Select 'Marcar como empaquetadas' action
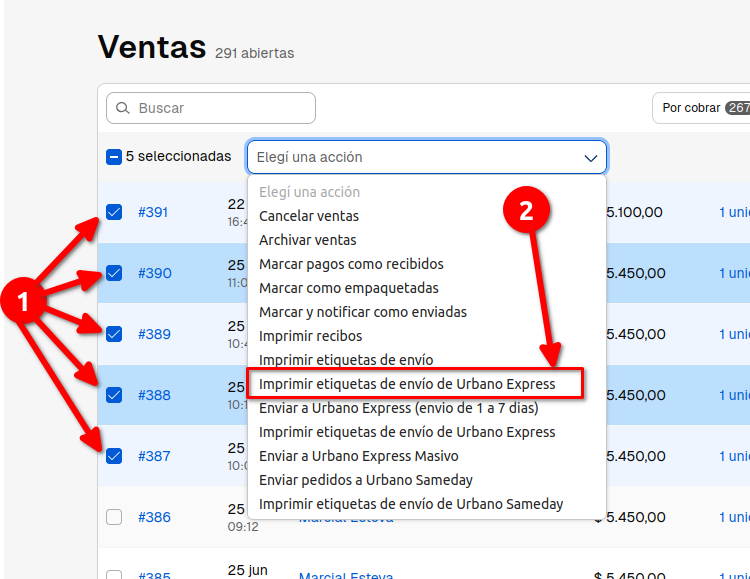 348,288
